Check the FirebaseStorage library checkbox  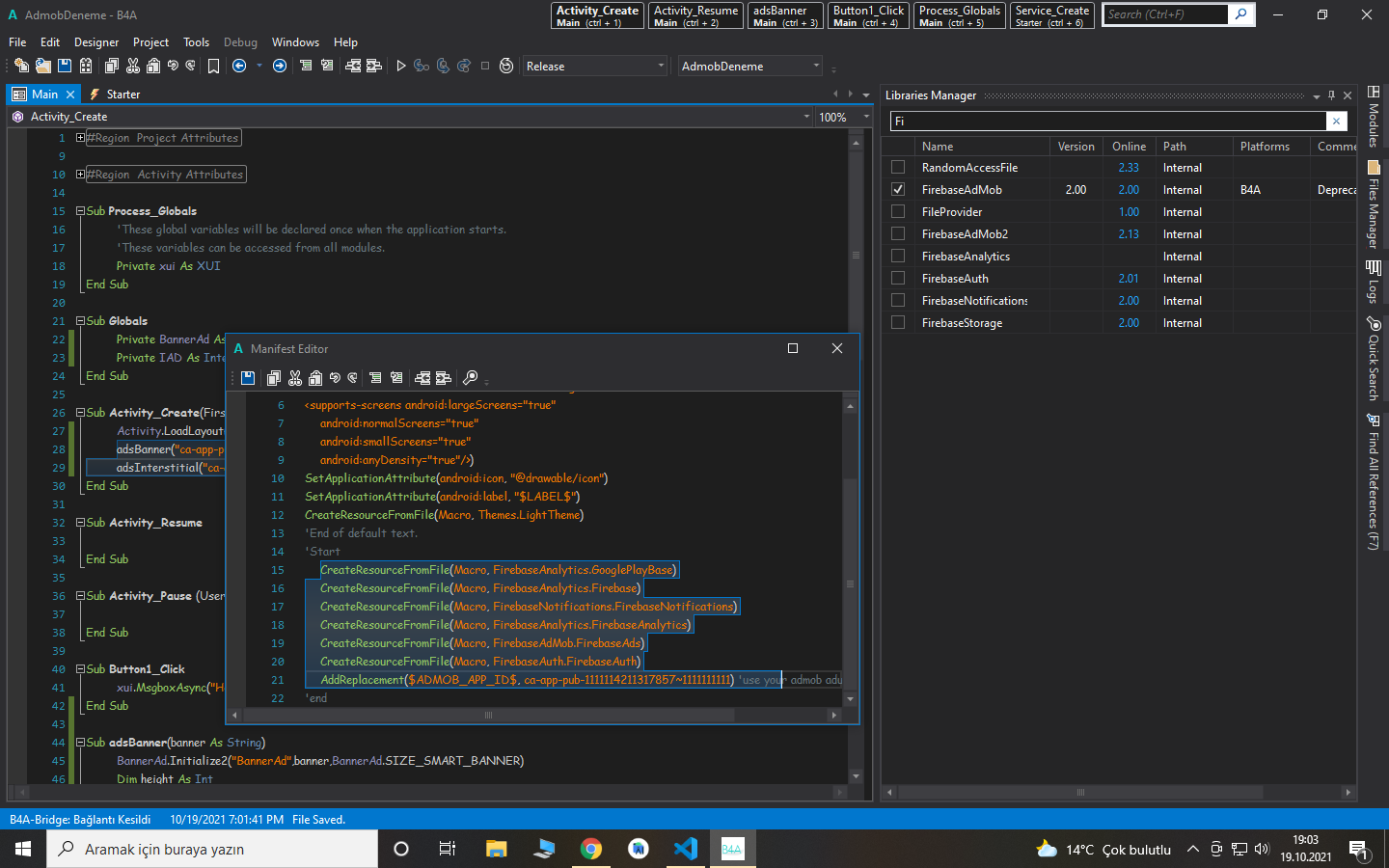click(x=898, y=322)
